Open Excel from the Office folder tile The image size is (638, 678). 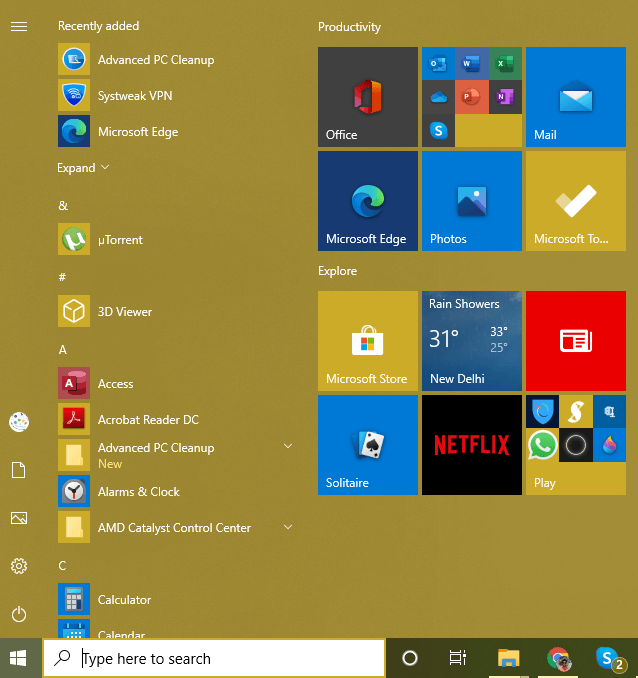tap(505, 64)
